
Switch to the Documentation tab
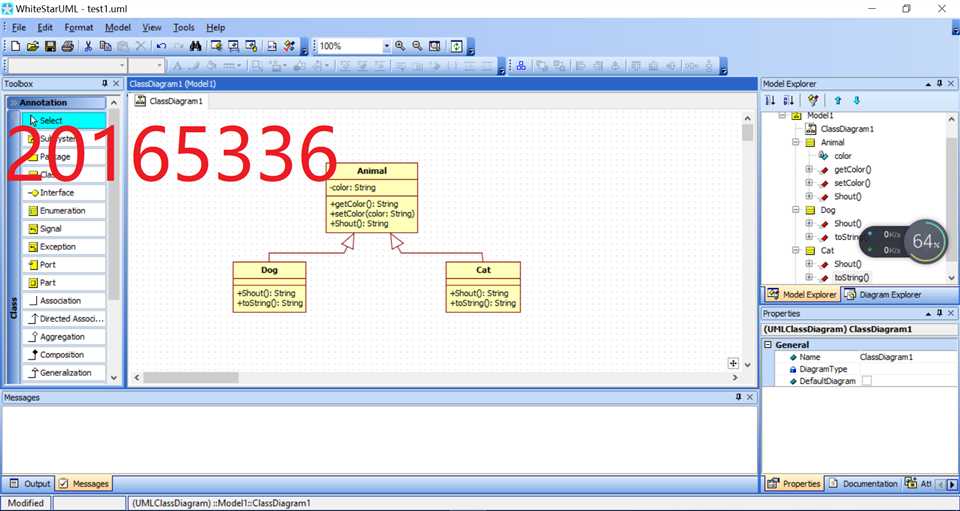(863, 483)
